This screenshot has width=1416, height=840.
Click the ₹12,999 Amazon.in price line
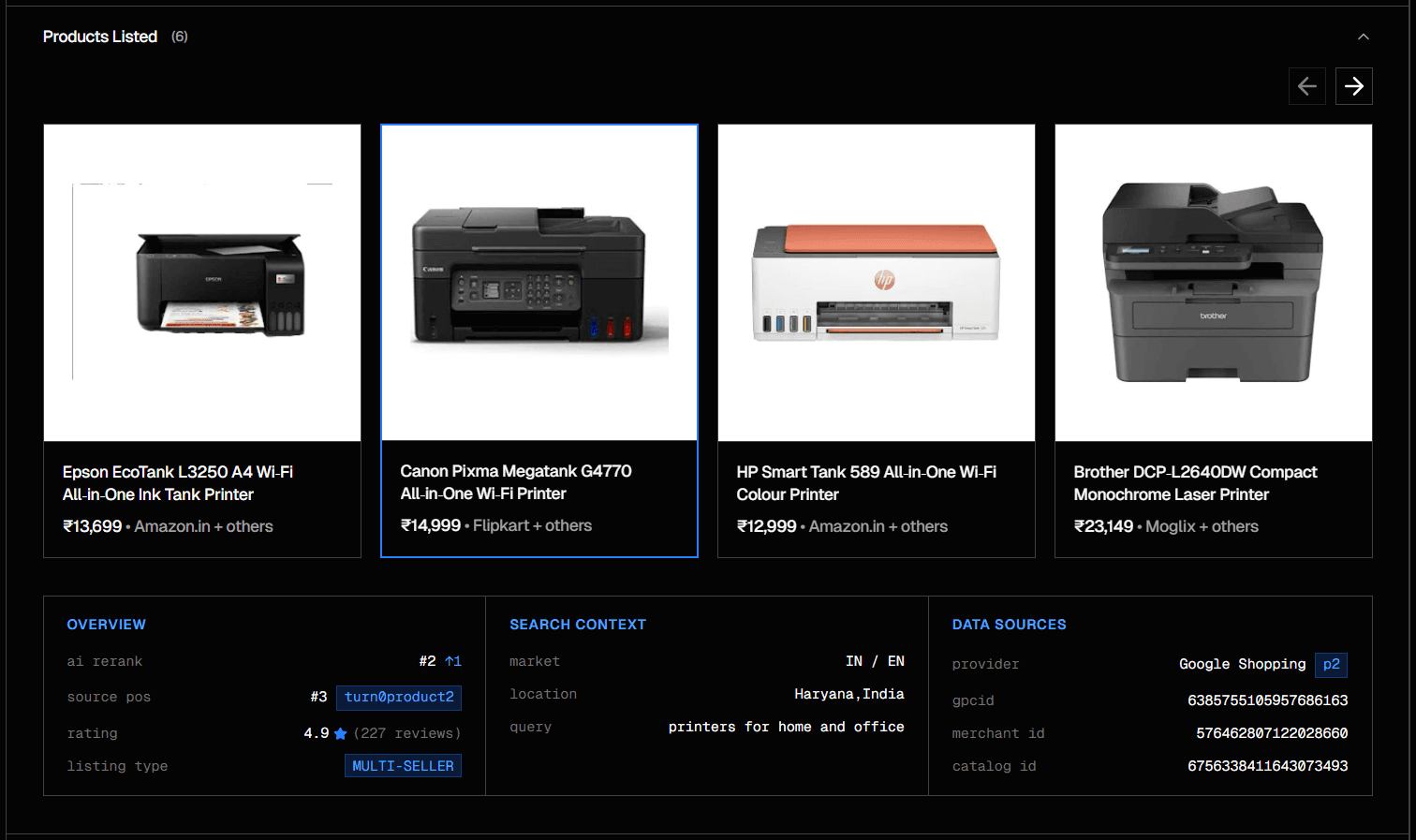tap(842, 526)
